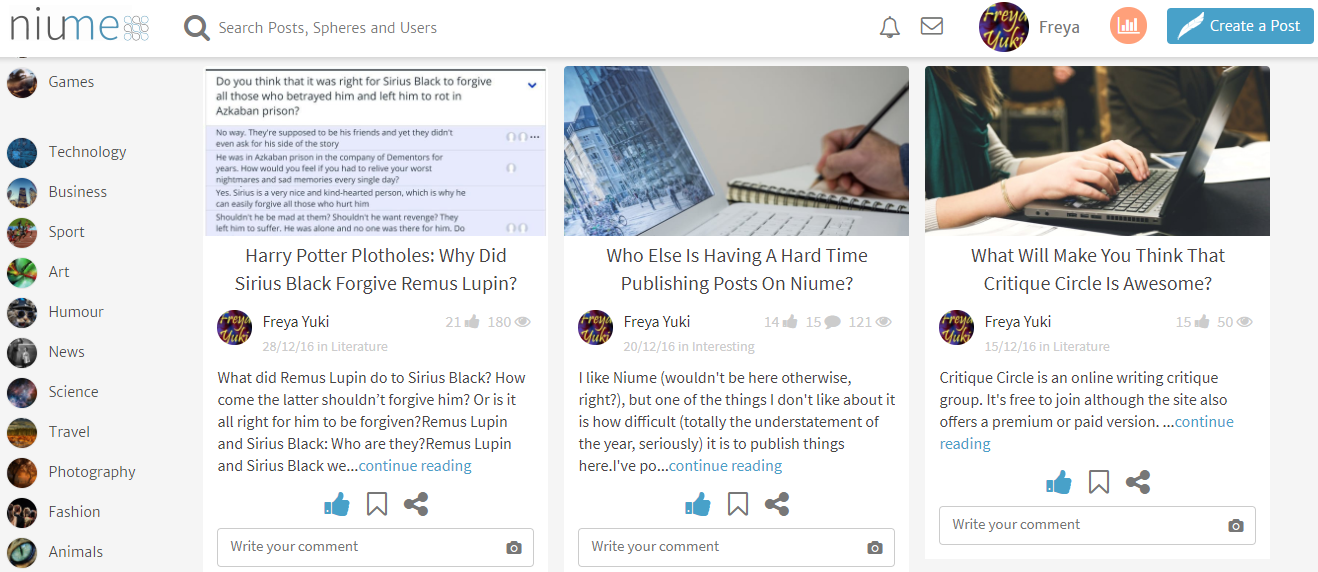This screenshot has width=1318, height=572.
Task: Share the Harry Potter Plotholes post
Action: (416, 504)
